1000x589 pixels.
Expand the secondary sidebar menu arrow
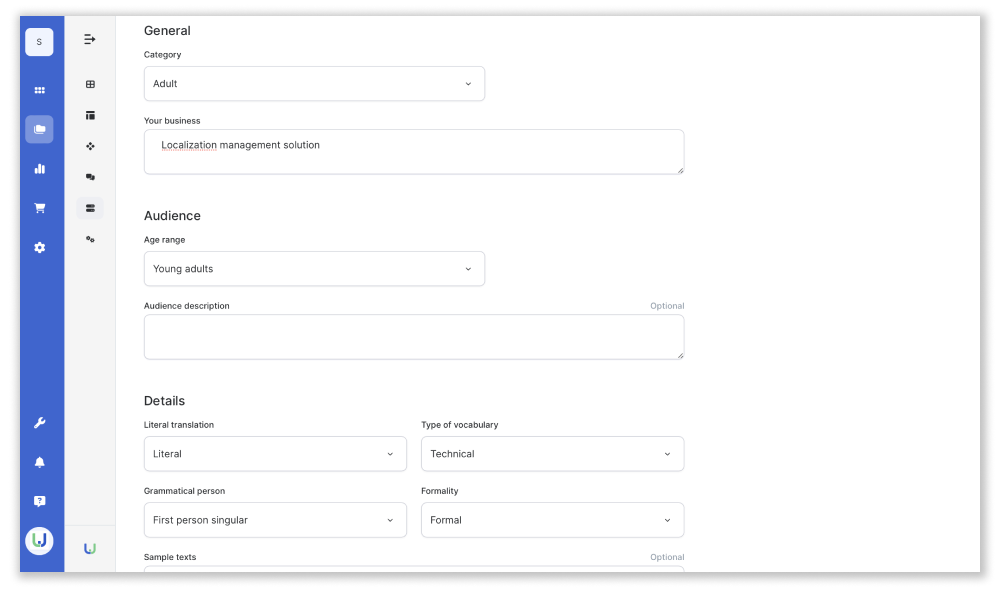pos(90,40)
